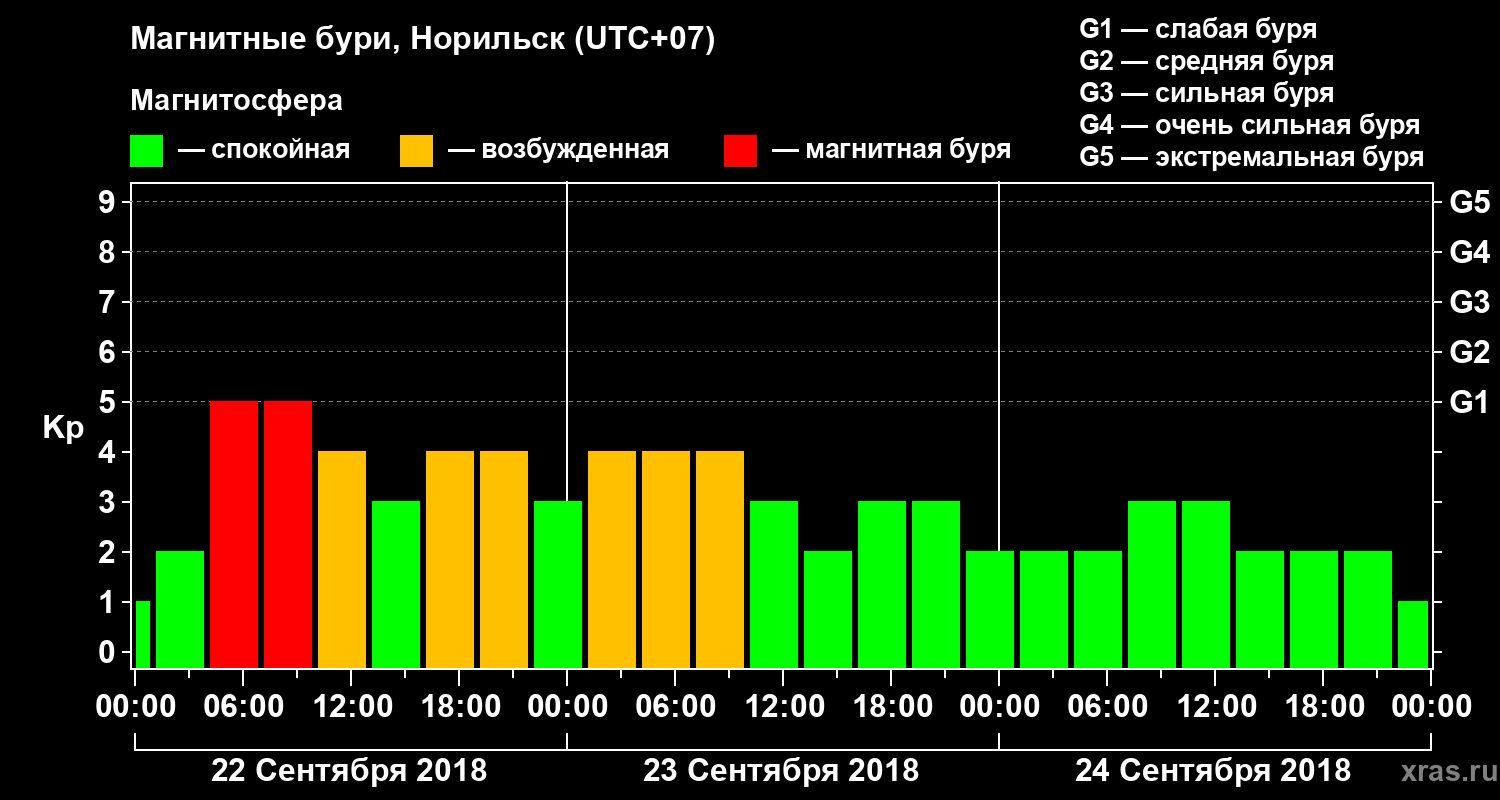Click the «Магнитосфера» legend heading

[236, 101]
